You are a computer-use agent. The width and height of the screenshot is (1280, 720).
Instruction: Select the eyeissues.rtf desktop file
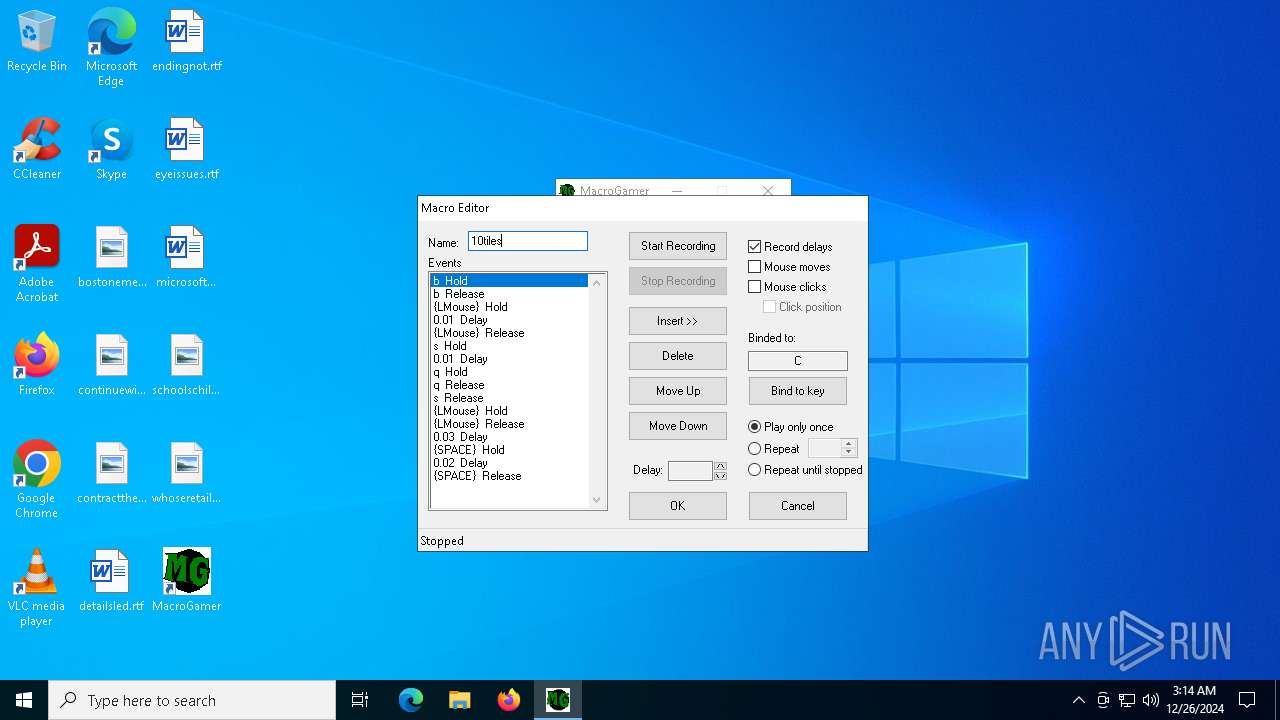tap(187, 150)
